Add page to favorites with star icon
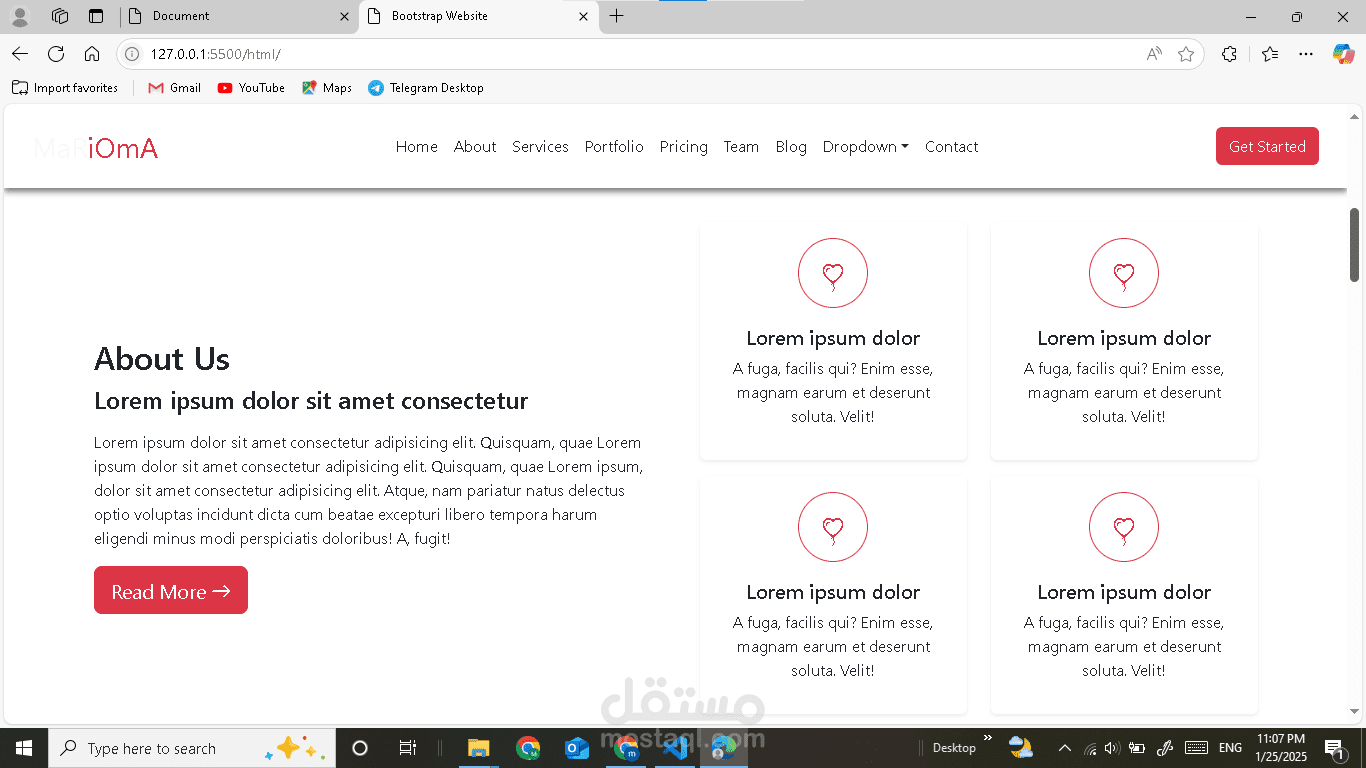The height and width of the screenshot is (768, 1366). click(1186, 54)
